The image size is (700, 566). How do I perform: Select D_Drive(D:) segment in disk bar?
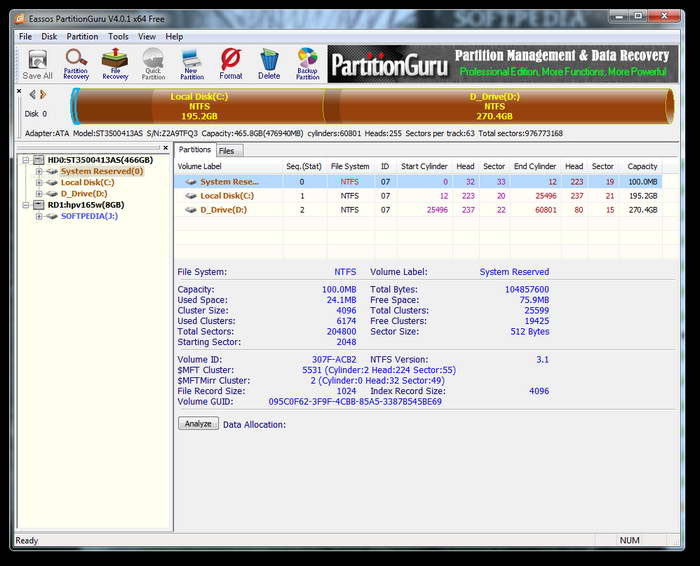click(x=495, y=106)
